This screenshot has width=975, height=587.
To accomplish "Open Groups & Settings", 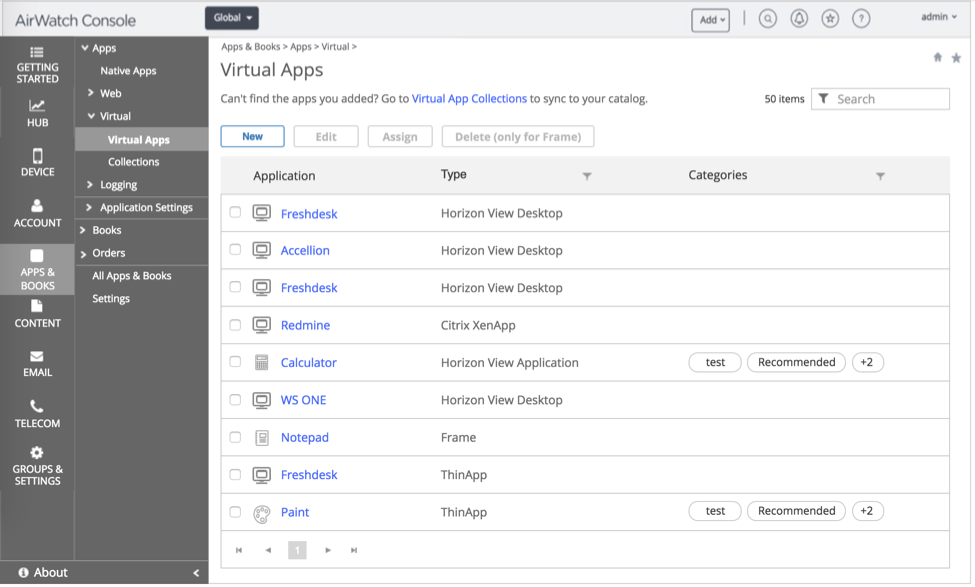I will (x=37, y=466).
